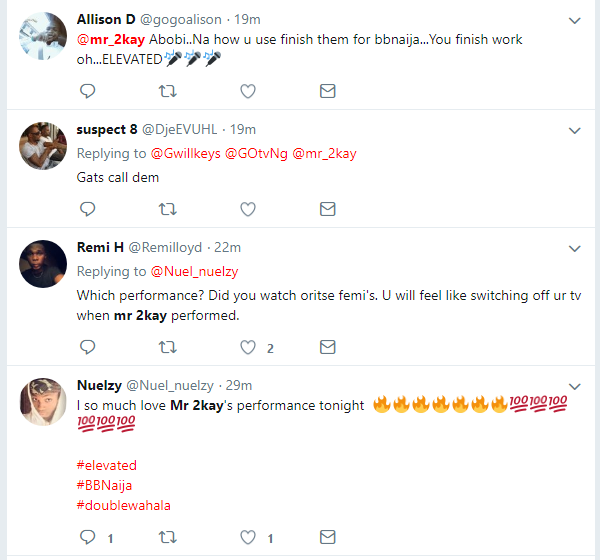The width and height of the screenshot is (600, 560).
Task: Visit the @Gwillkeys mention link
Action: [x=185, y=153]
